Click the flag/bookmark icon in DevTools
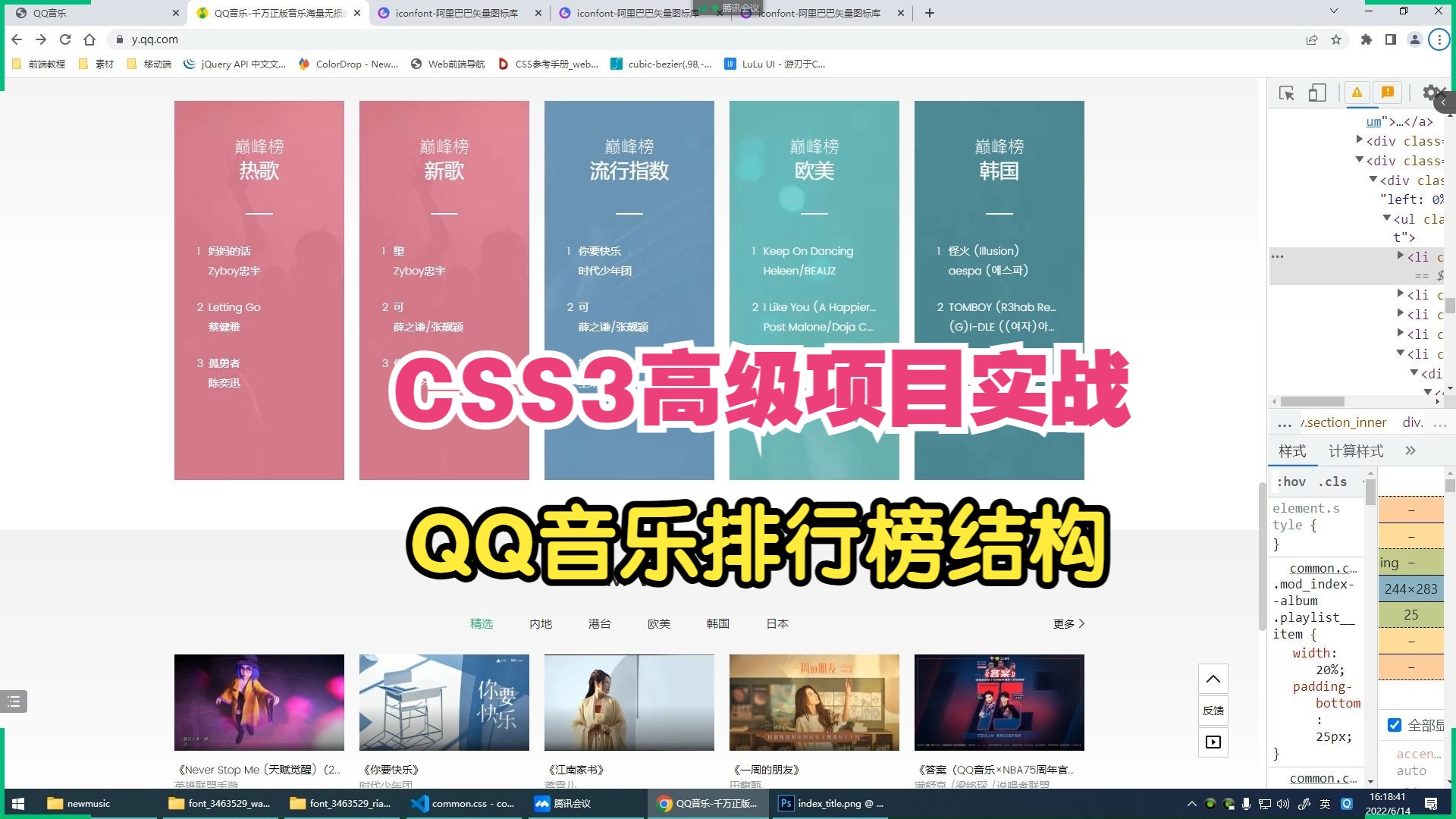 (1388, 93)
